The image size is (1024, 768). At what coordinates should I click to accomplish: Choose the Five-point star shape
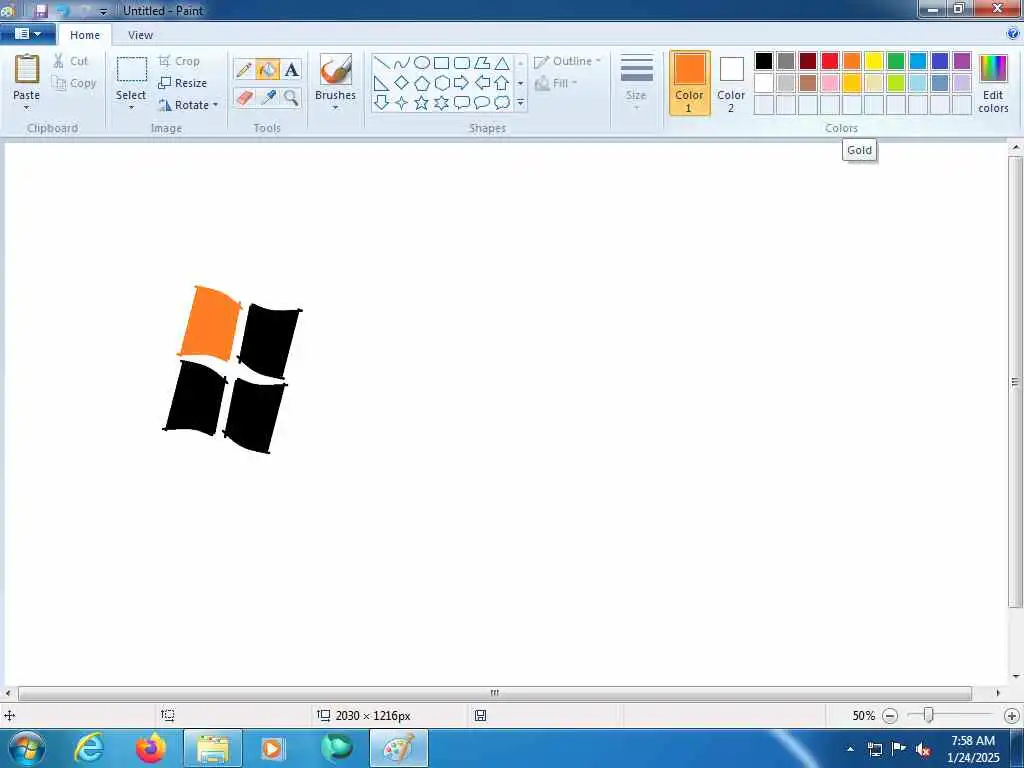[422, 103]
